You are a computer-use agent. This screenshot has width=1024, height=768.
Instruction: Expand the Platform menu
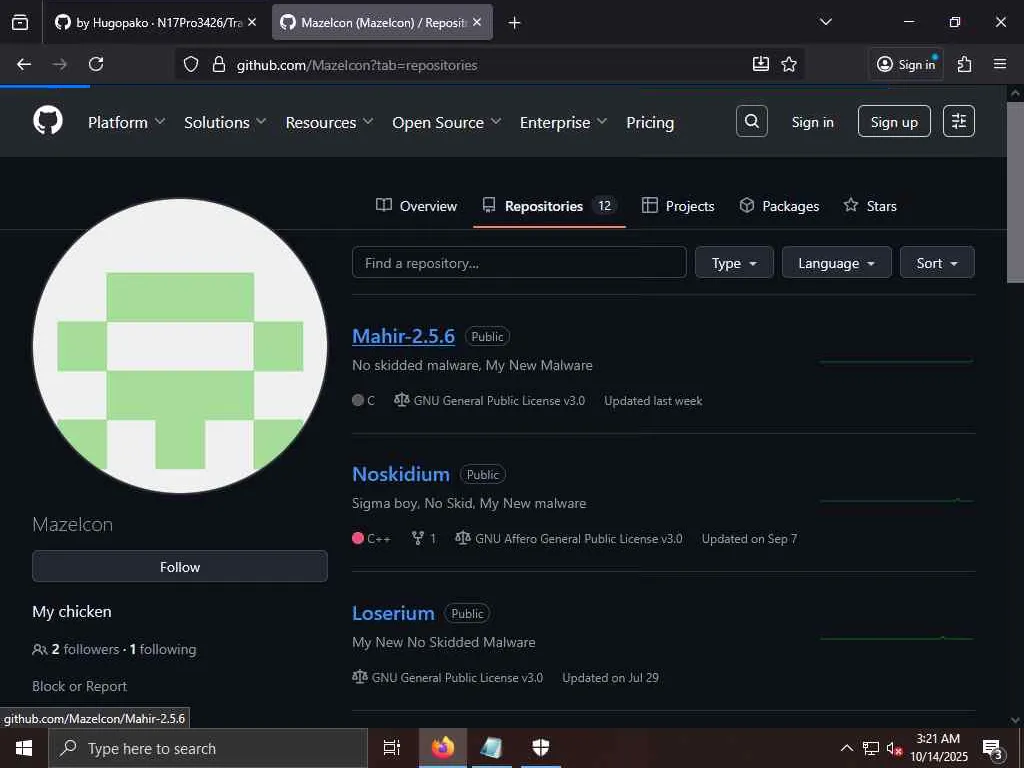pos(127,122)
